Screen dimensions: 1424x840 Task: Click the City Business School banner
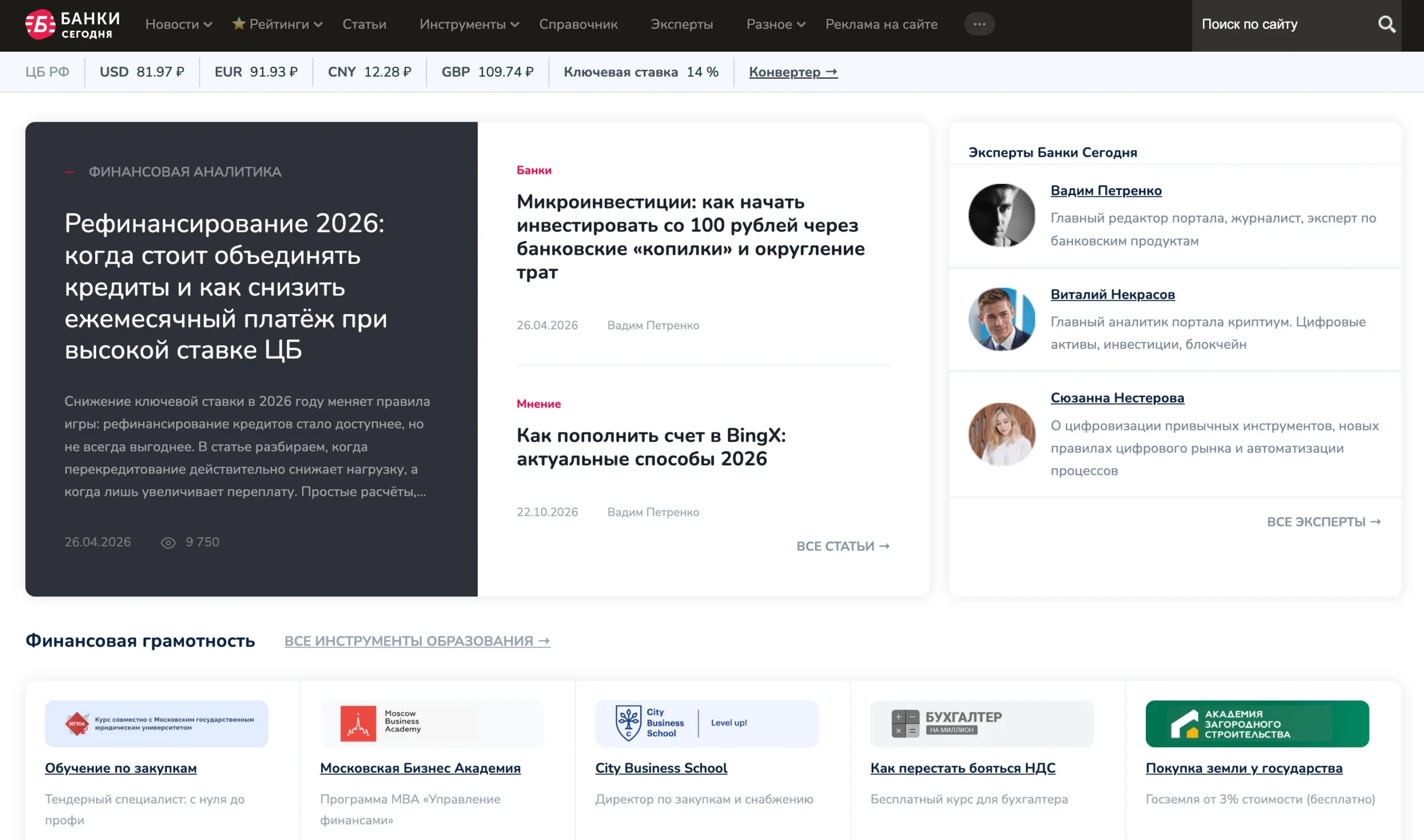click(706, 723)
